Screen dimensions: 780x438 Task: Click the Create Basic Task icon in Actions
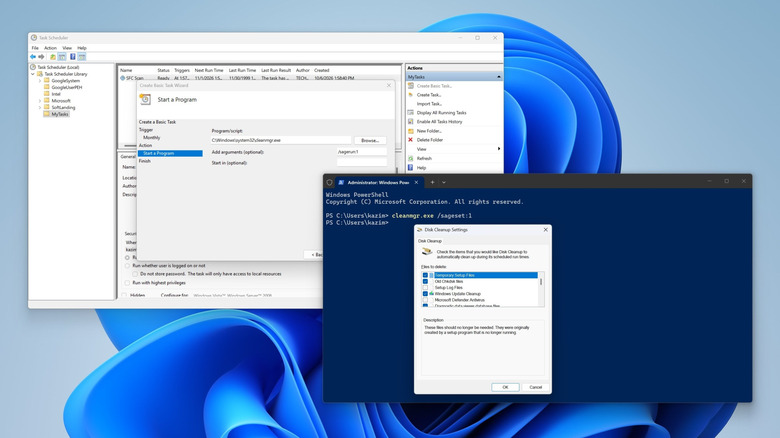410,86
